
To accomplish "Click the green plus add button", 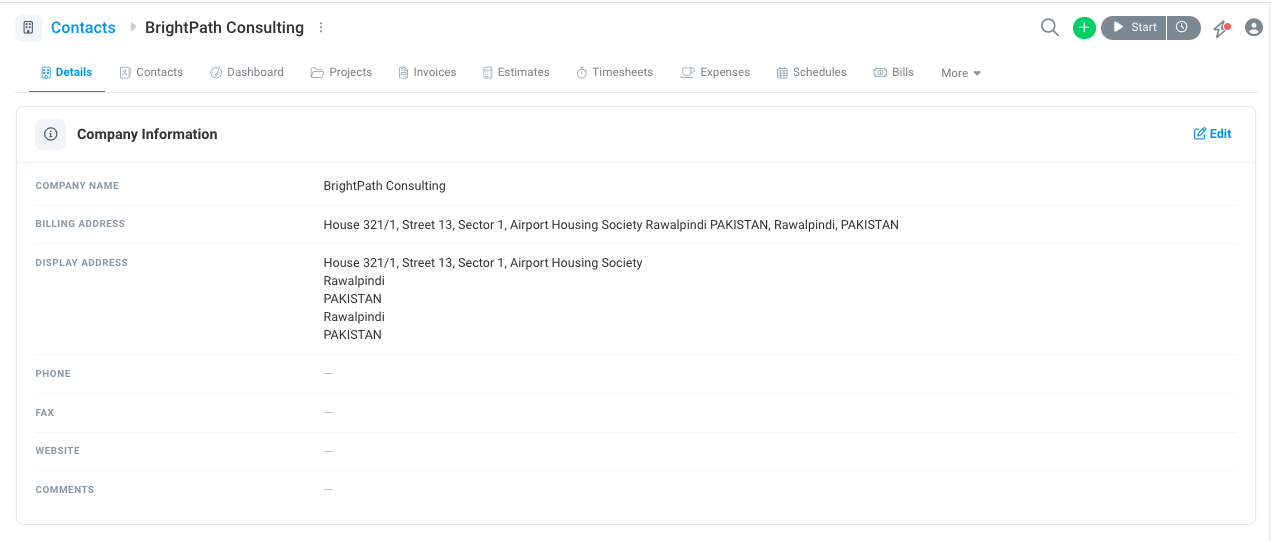I will pos(1084,28).
